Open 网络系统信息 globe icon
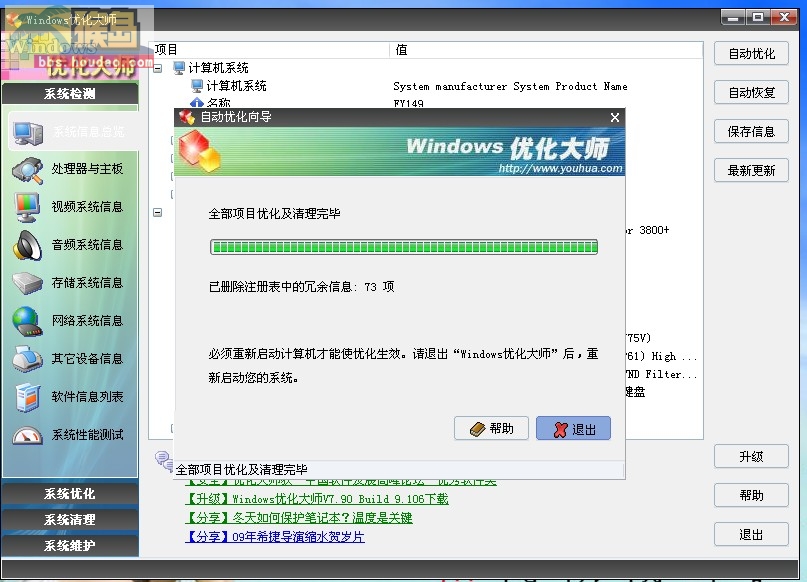 pos(28,321)
